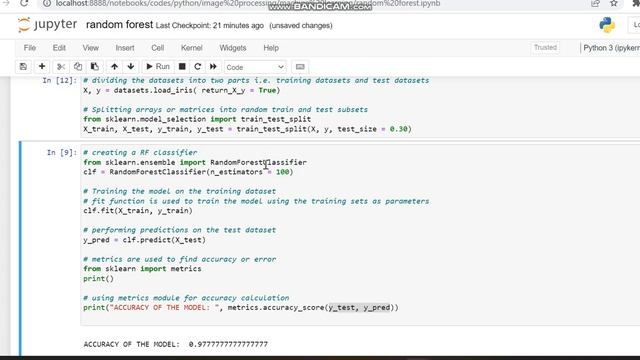The width and height of the screenshot is (640, 360).
Task: Move the selected cell down with the arrow
Action: 131,67
